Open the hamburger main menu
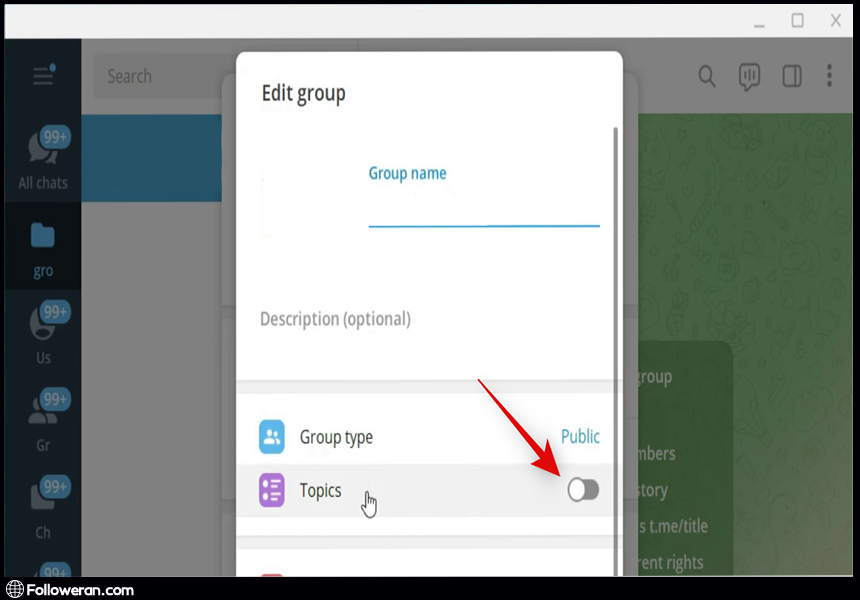 [x=43, y=76]
